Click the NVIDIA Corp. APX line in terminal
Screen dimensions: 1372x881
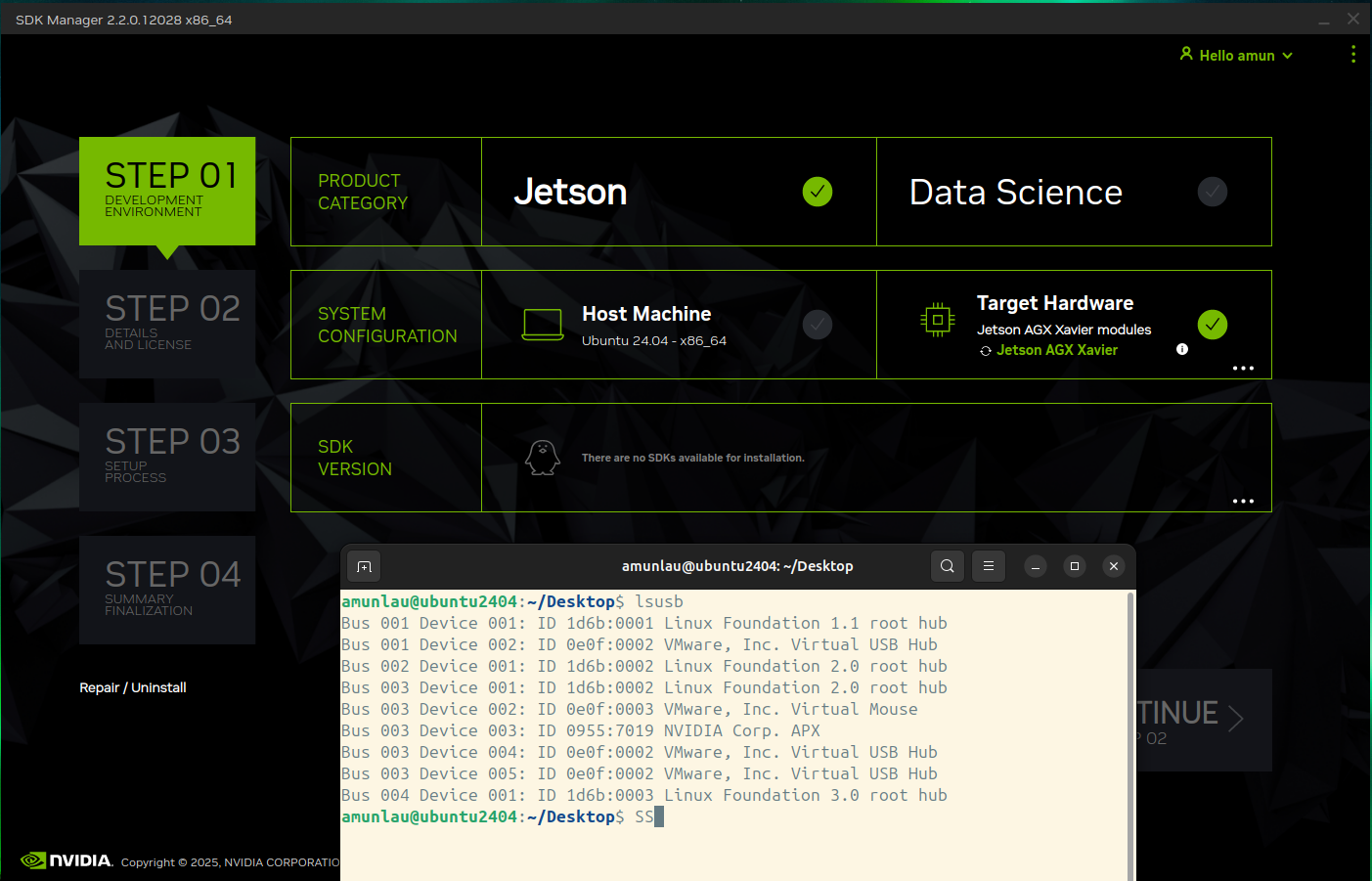click(x=581, y=730)
